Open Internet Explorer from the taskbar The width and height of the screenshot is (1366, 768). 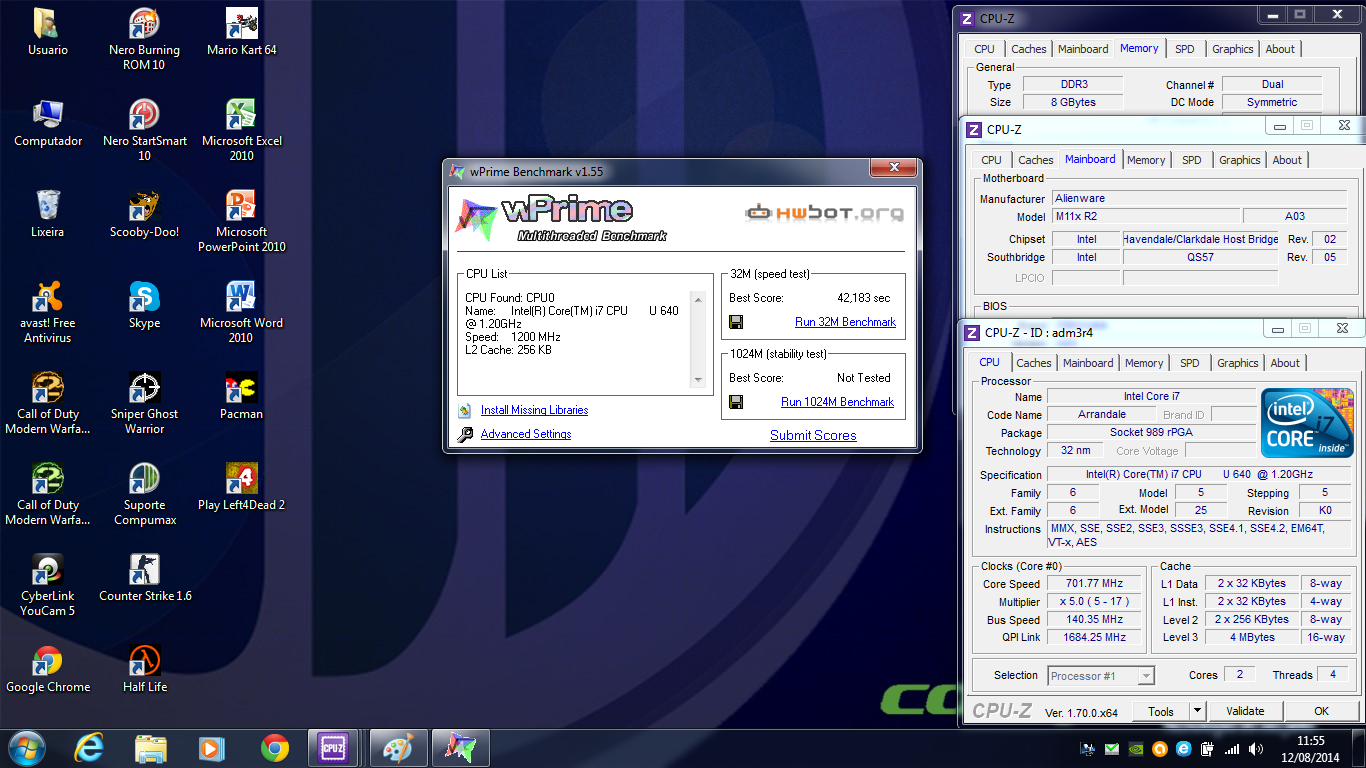point(89,747)
